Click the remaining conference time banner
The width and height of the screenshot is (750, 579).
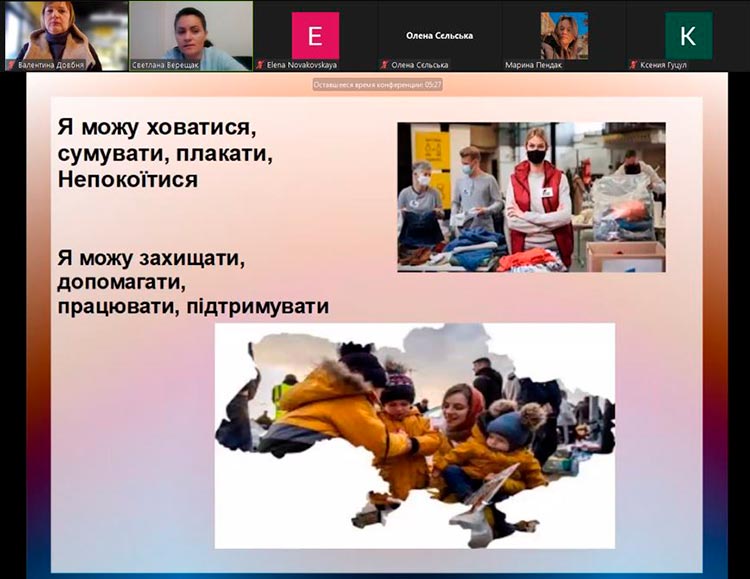coord(377,85)
